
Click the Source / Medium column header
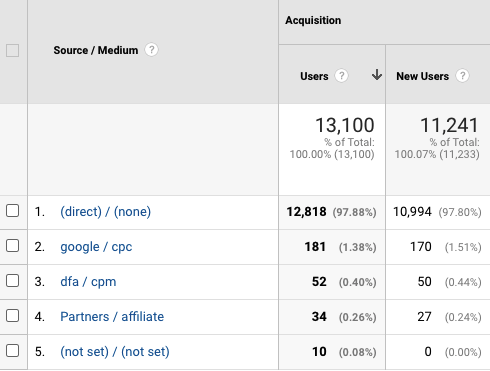(96, 50)
